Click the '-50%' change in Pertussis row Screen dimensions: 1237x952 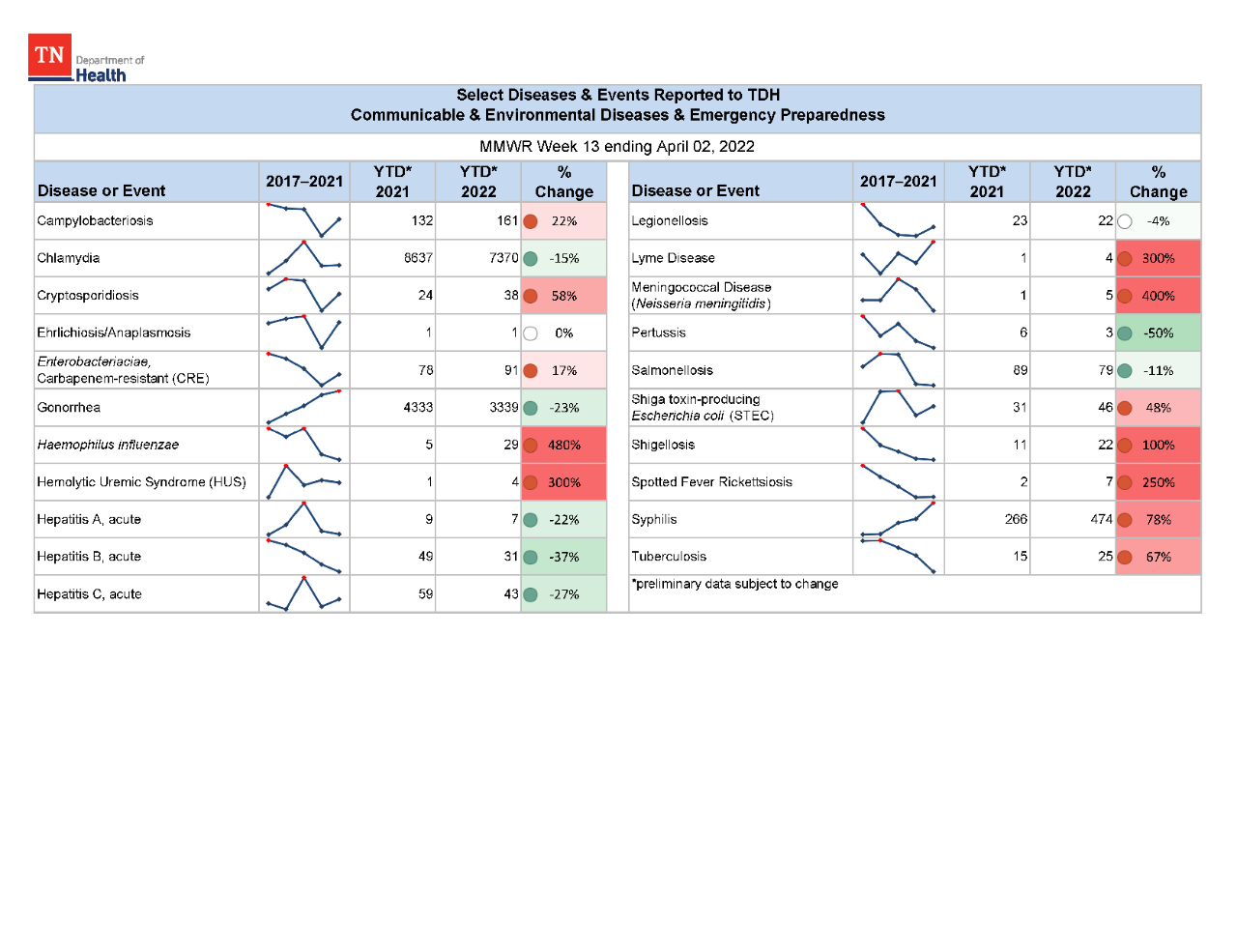pos(1159,333)
